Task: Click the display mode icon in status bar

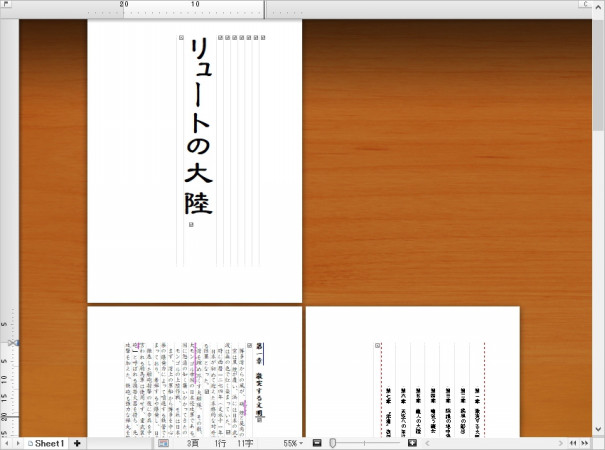Action: (x=163, y=443)
